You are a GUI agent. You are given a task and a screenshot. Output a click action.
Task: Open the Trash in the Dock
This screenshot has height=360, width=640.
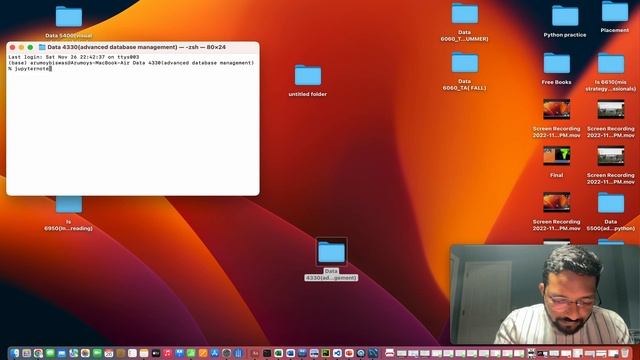625,353
